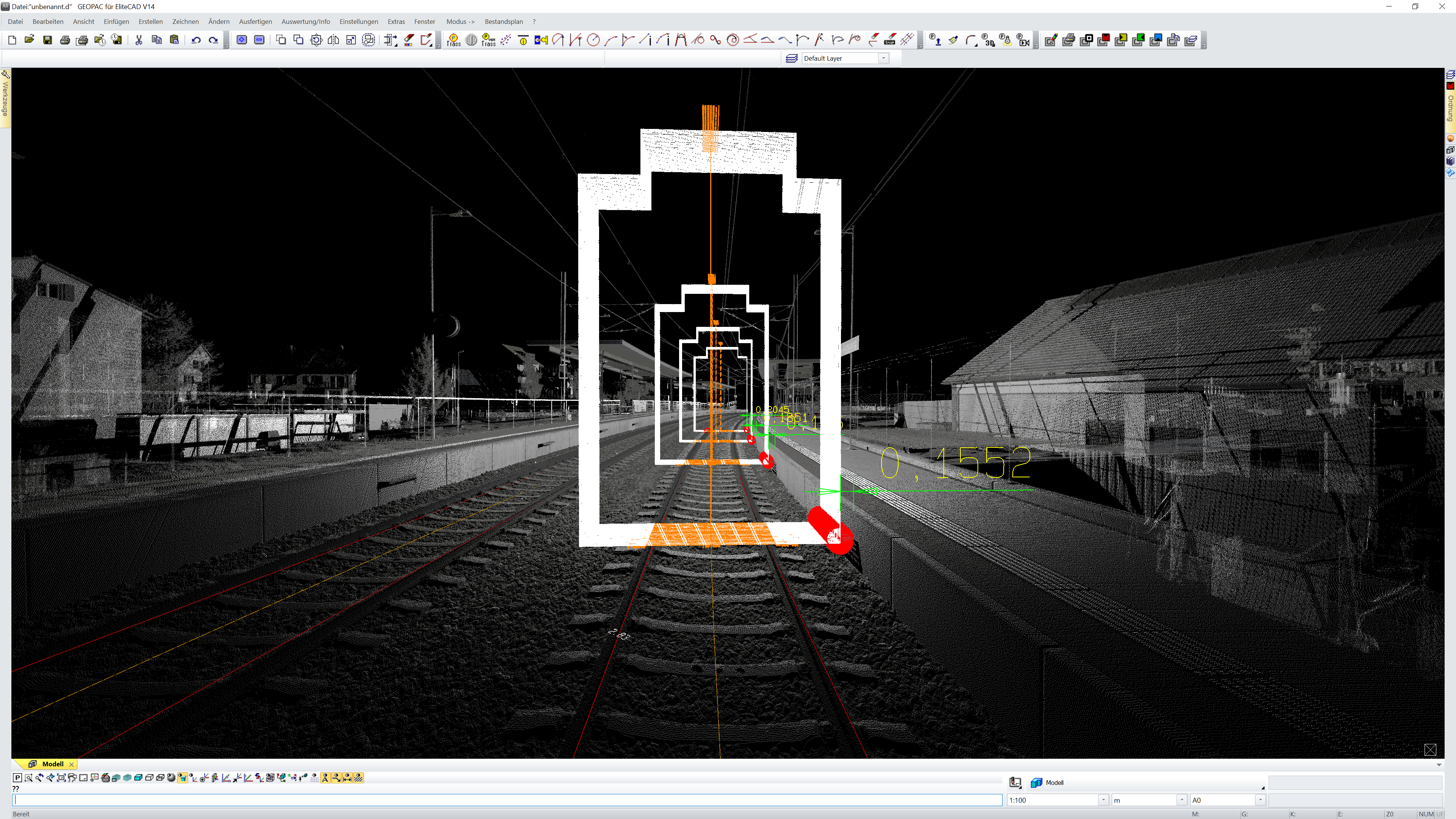Screen dimensions: 1456x819
Task: Click the shaded sphere render icon
Action: pos(171,778)
